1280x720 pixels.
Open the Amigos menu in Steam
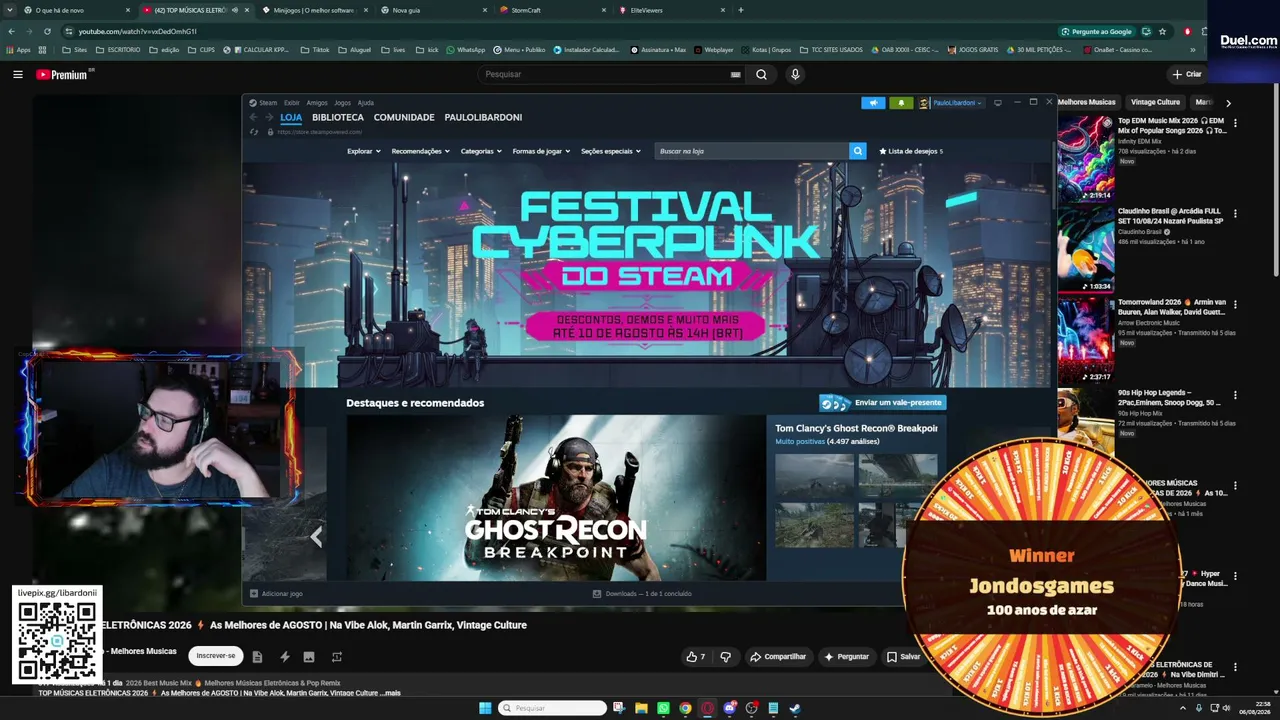[x=317, y=103]
